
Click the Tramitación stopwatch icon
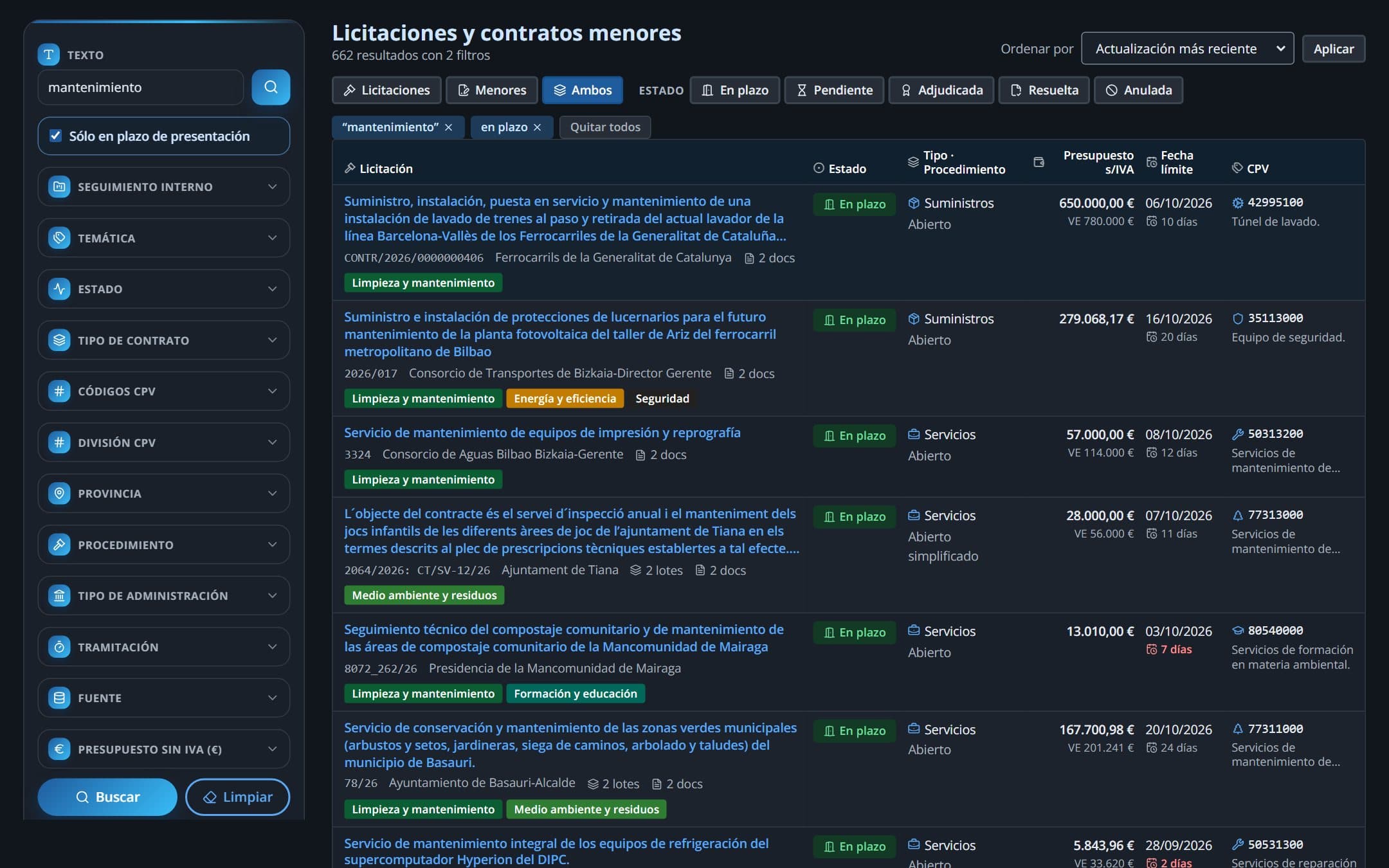tap(59, 647)
